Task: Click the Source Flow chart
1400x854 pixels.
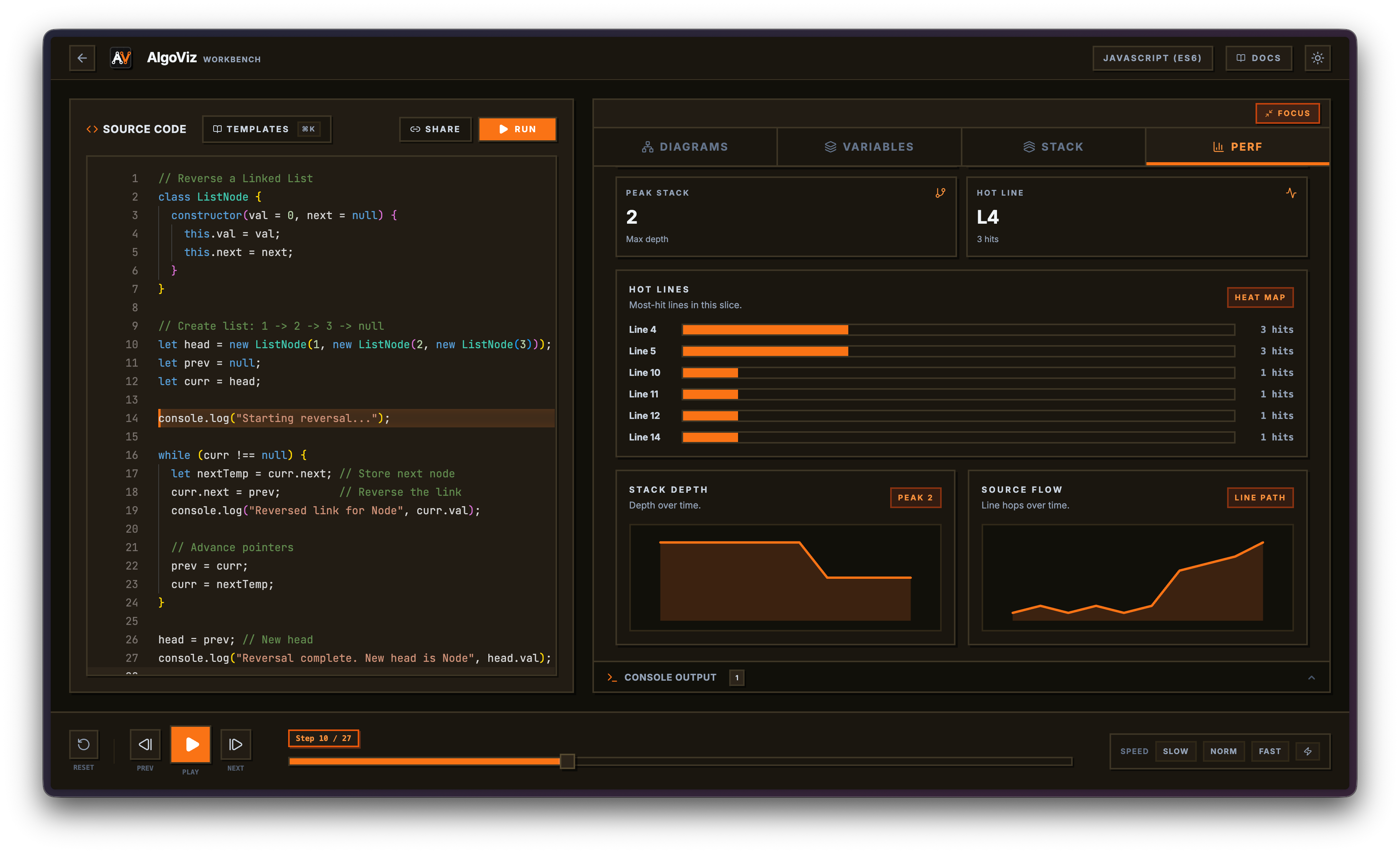Action: pos(1137,578)
